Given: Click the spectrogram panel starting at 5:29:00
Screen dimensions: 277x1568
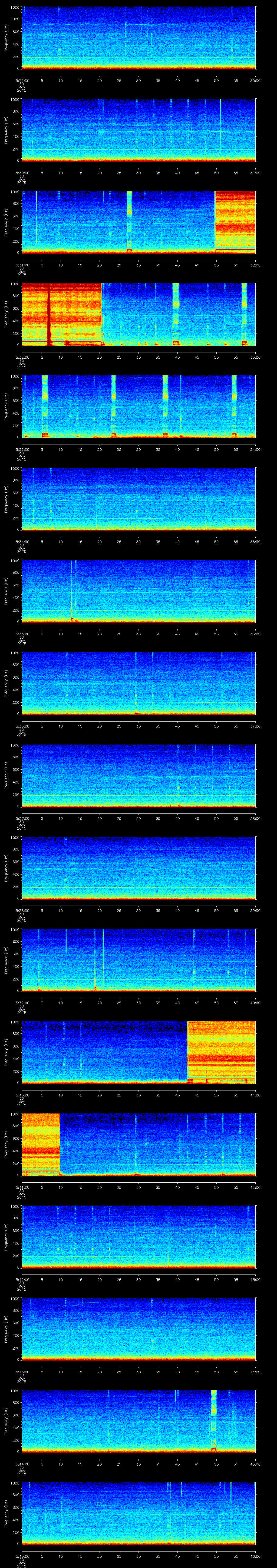Looking at the screenshot, I should [138, 38].
